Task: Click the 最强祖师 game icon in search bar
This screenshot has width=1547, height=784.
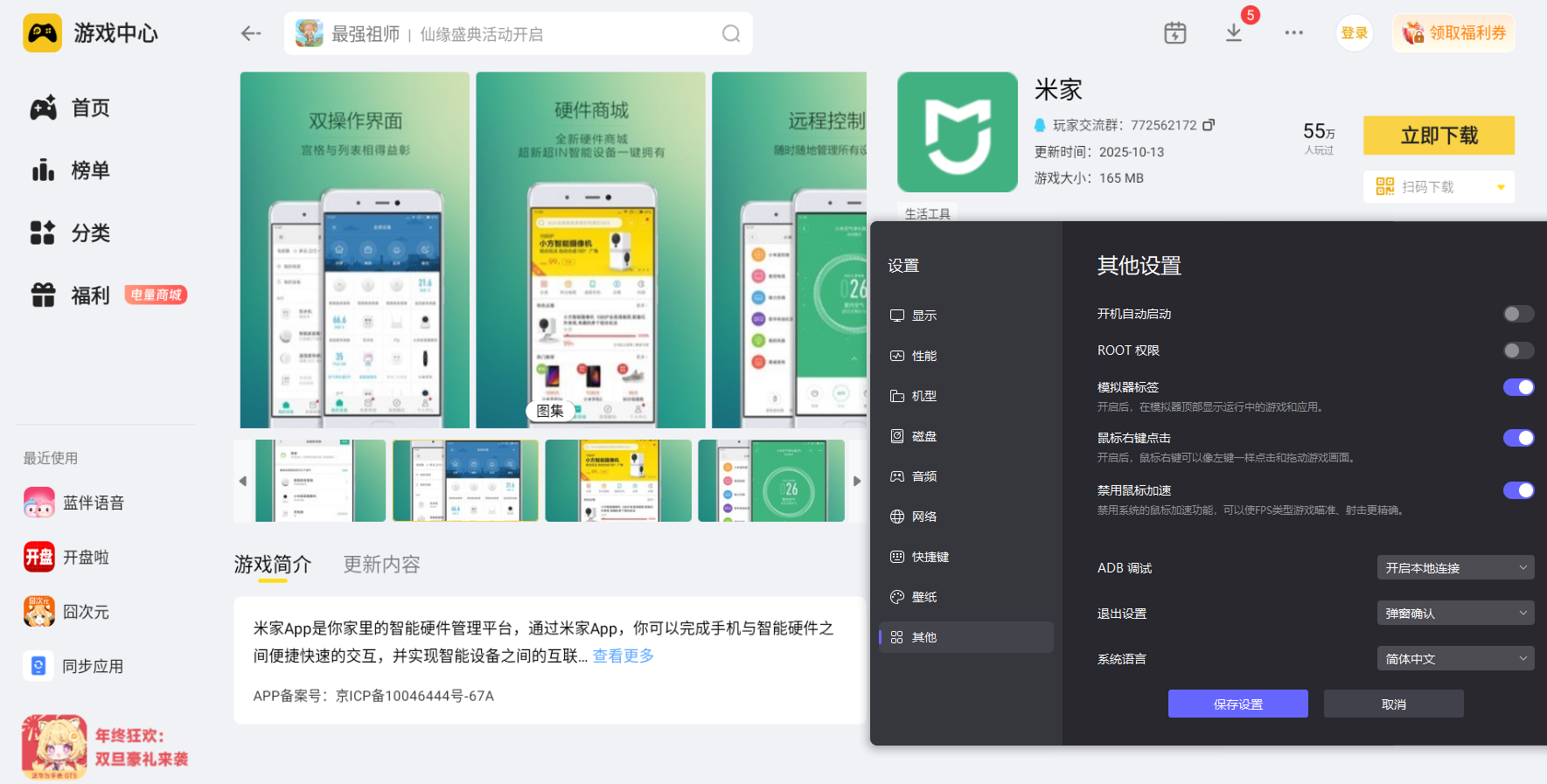Action: coord(309,33)
